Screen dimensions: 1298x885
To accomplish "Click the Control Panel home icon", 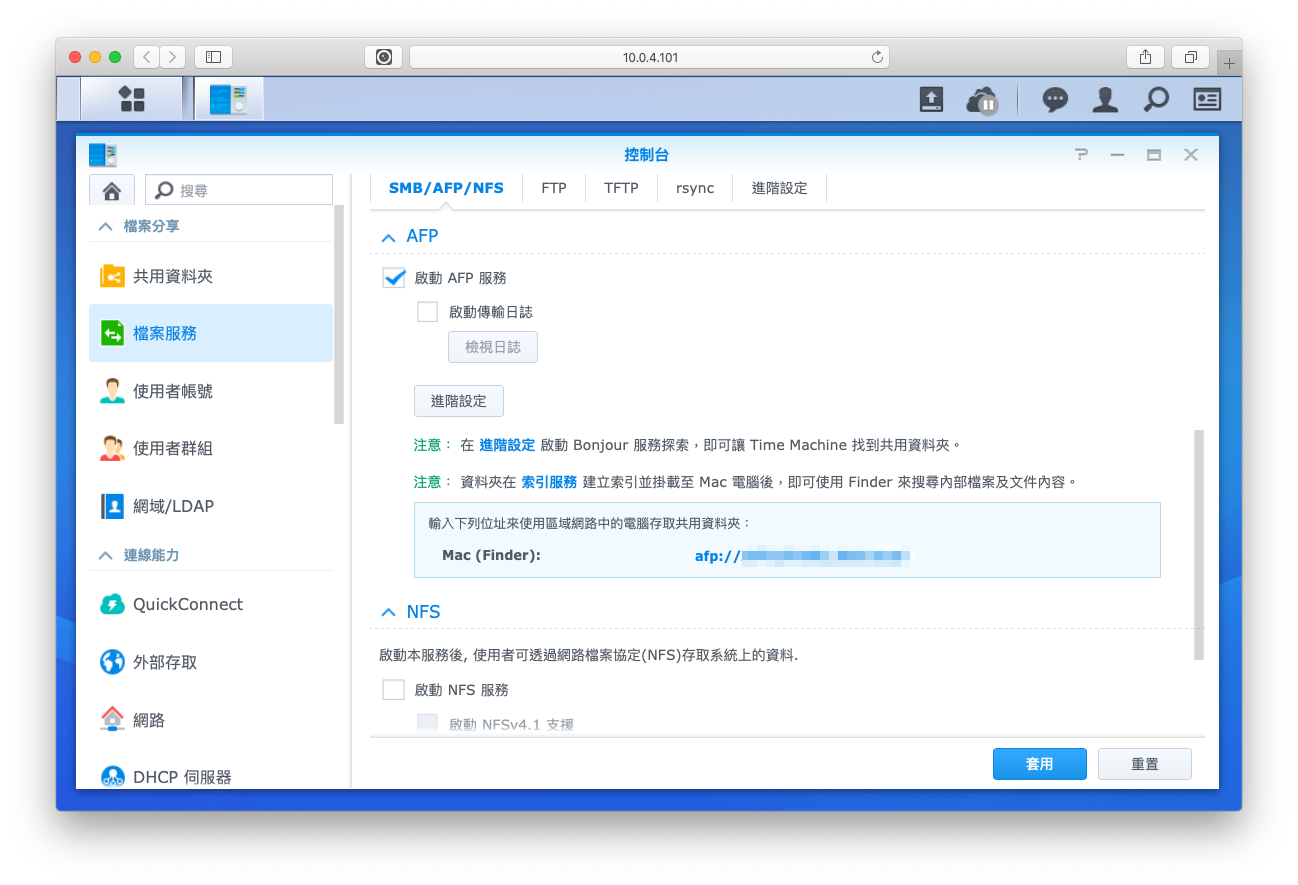I will pyautogui.click(x=112, y=190).
